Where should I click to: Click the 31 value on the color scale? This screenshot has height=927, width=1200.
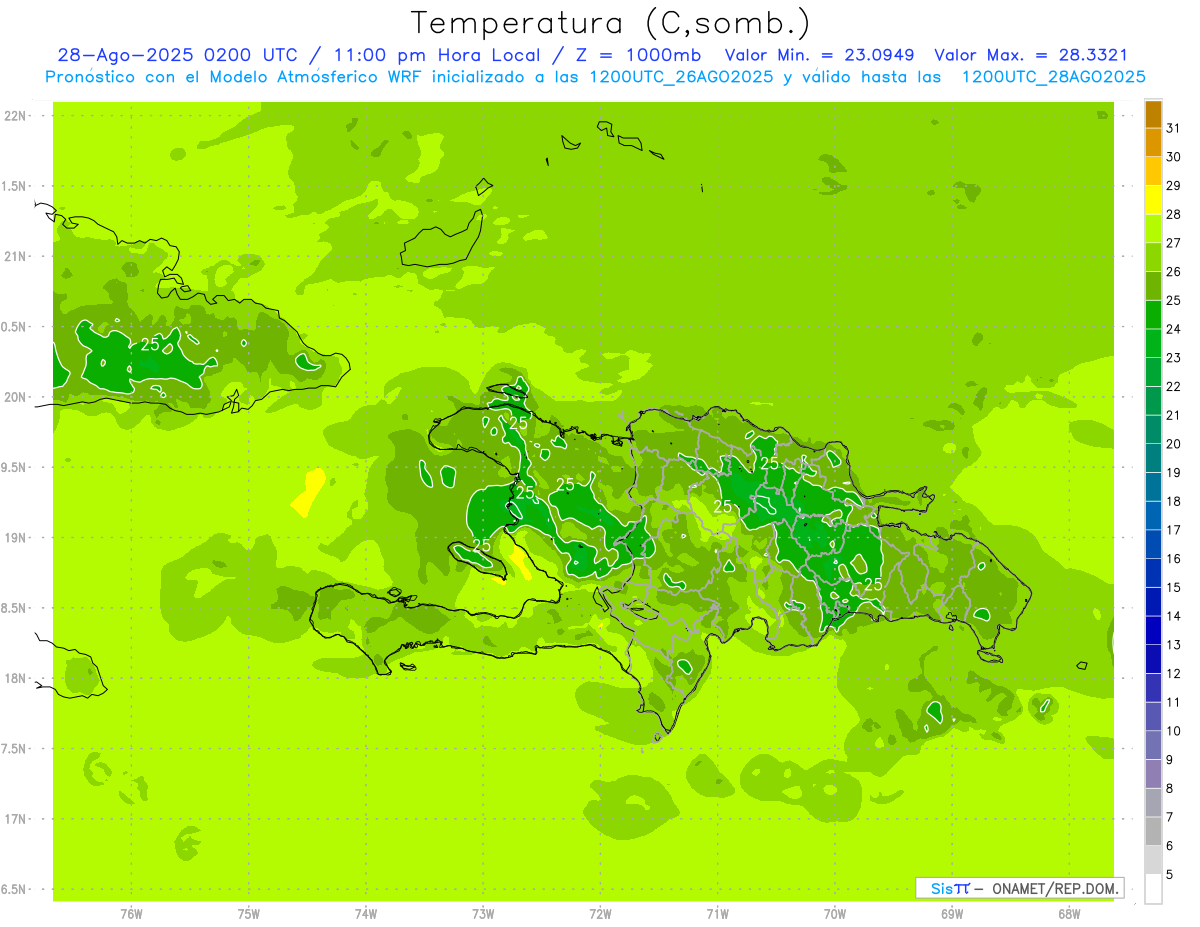1174,128
